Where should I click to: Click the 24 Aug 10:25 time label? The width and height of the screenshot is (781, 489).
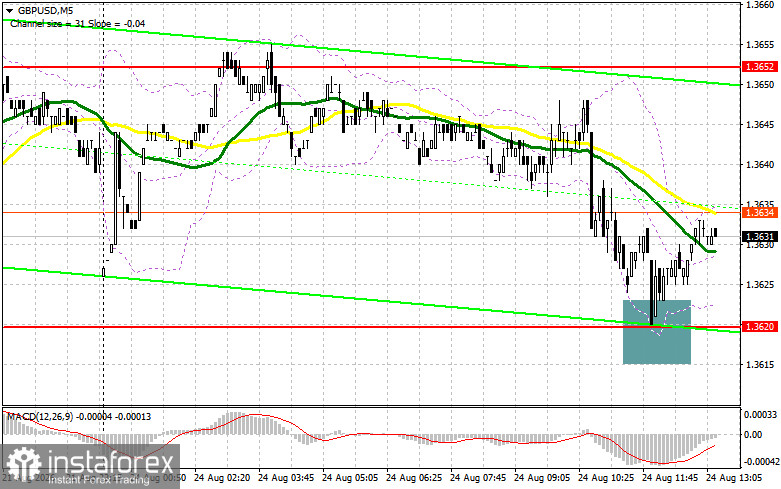(606, 478)
